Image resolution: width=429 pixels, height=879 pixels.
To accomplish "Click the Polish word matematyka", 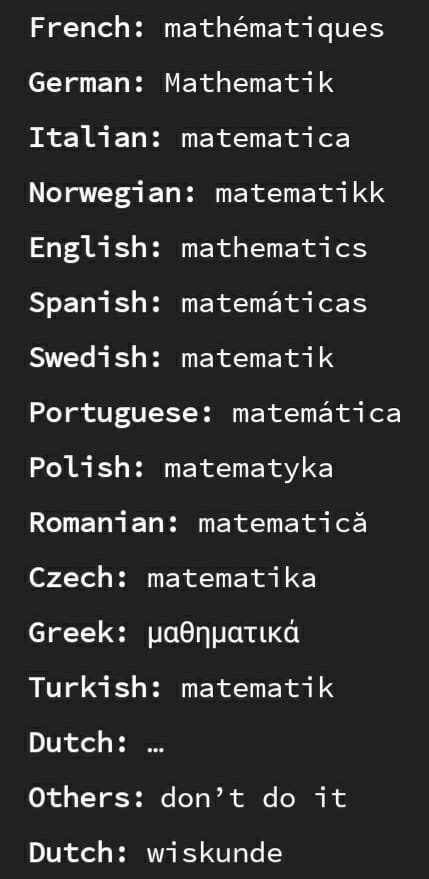I will click(x=249, y=469).
